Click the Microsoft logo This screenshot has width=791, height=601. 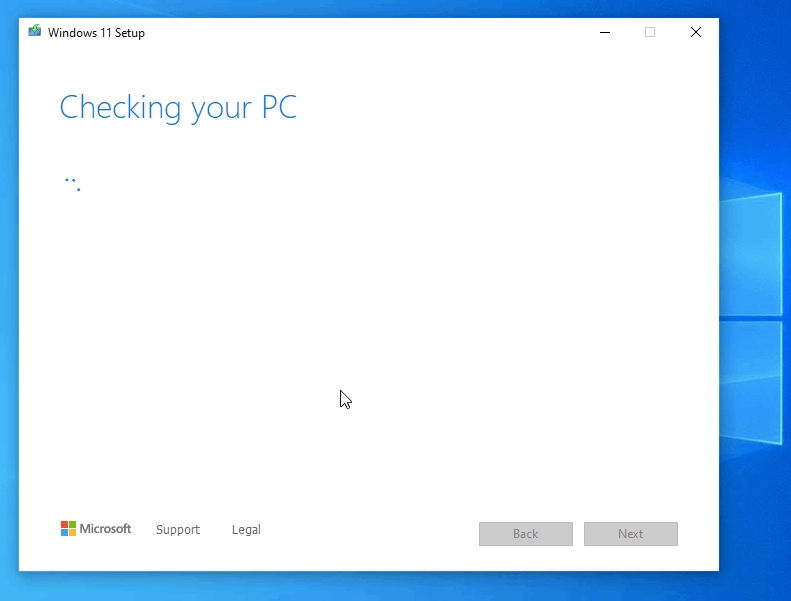click(x=96, y=529)
